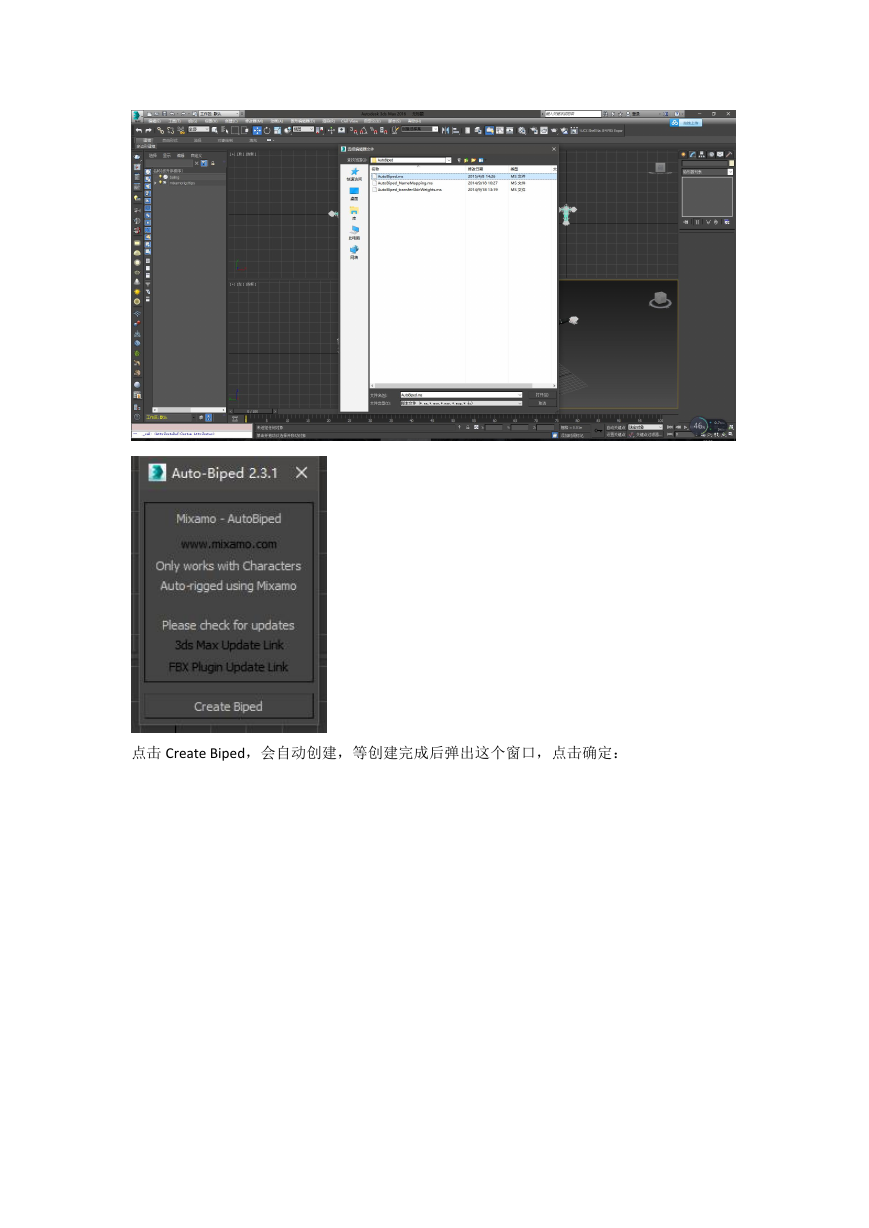This screenshot has width=869, height=1228.
Task: Click the 打开 (Open) button in file dialog
Action: pos(542,395)
